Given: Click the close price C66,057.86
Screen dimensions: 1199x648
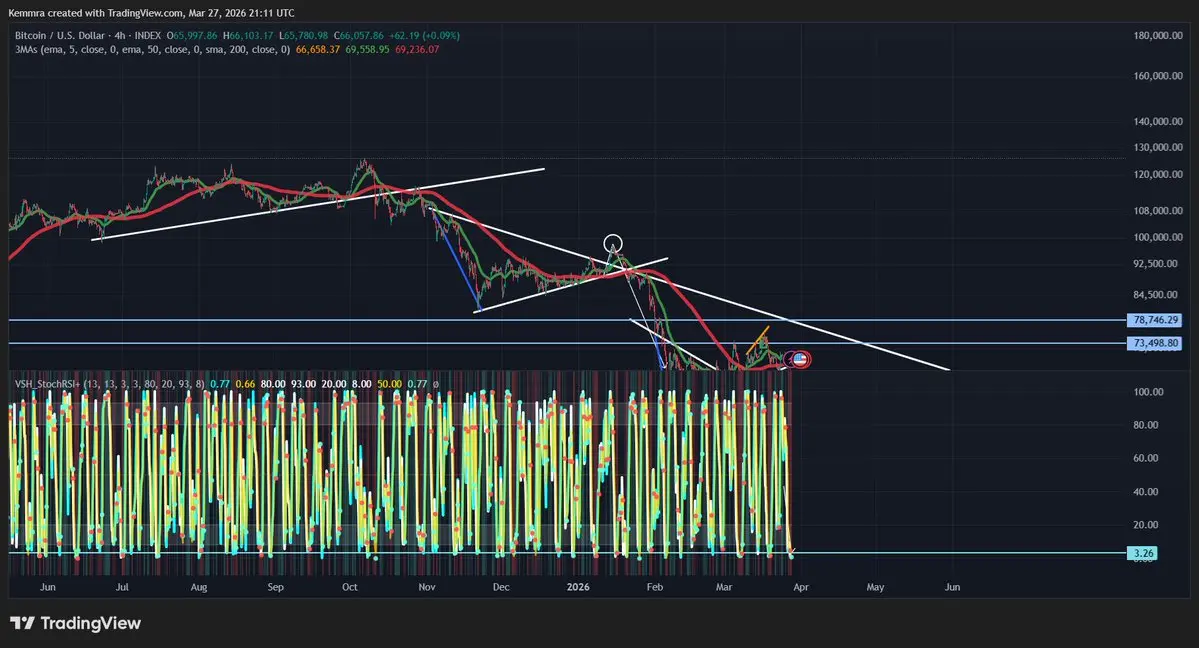Looking at the screenshot, I should [359, 35].
